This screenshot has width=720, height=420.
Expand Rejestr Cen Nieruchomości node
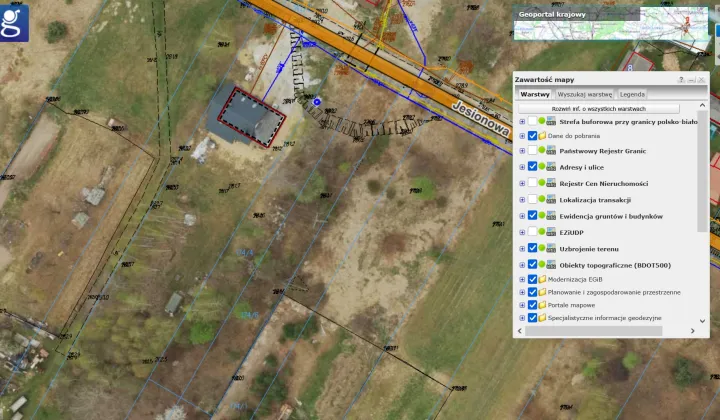coord(522,183)
